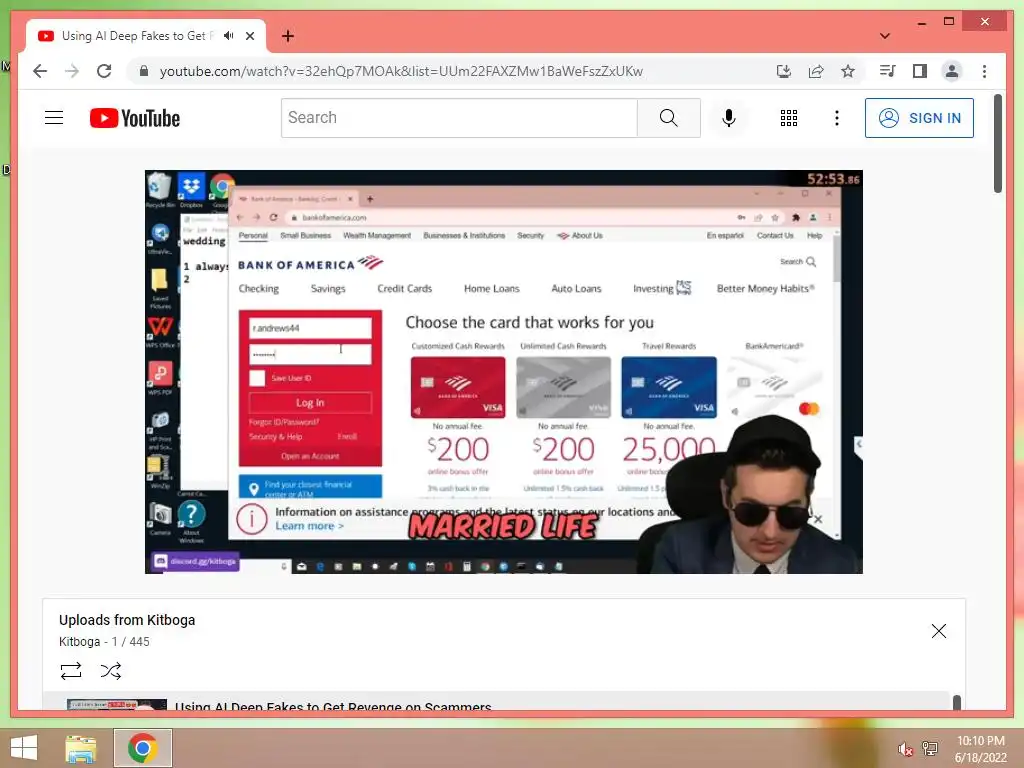Click the Uploads from Kitboga title
Viewport: 1024px width, 768px height.
pos(127,620)
